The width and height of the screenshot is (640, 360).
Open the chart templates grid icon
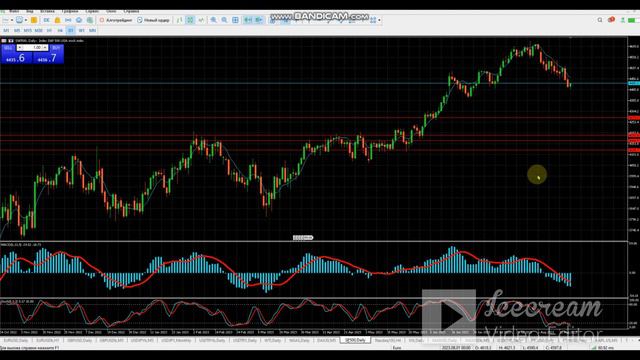point(373,20)
